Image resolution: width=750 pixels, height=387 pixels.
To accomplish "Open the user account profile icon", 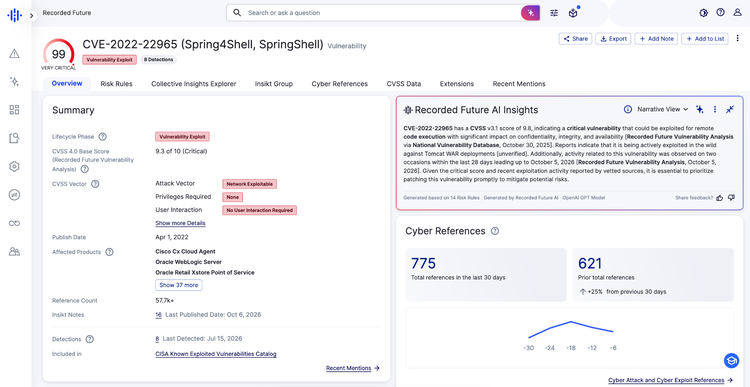I will coord(738,12).
